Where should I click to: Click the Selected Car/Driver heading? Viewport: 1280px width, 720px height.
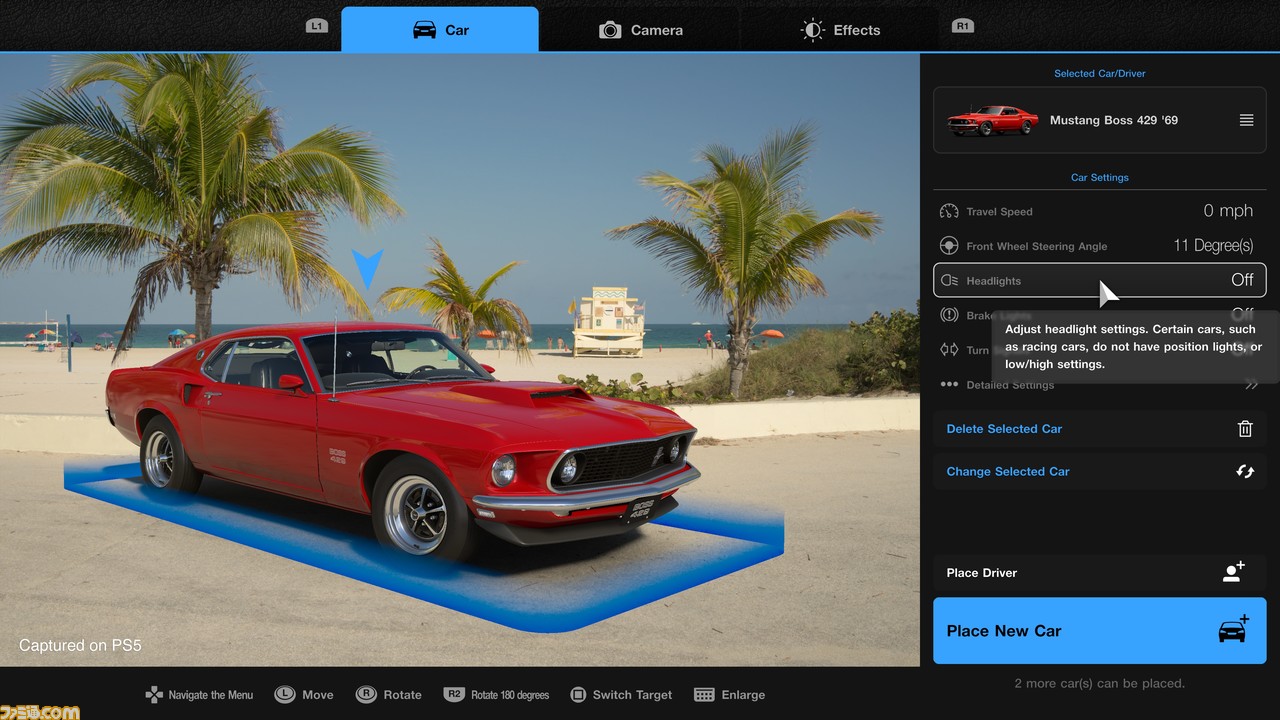coord(1100,73)
